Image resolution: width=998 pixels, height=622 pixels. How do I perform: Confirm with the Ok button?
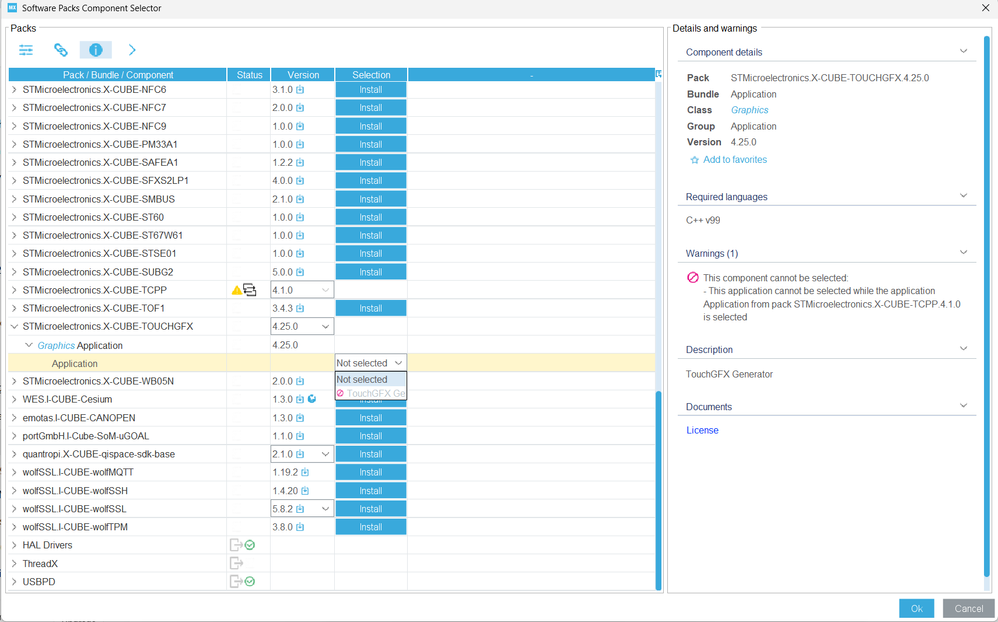917,609
